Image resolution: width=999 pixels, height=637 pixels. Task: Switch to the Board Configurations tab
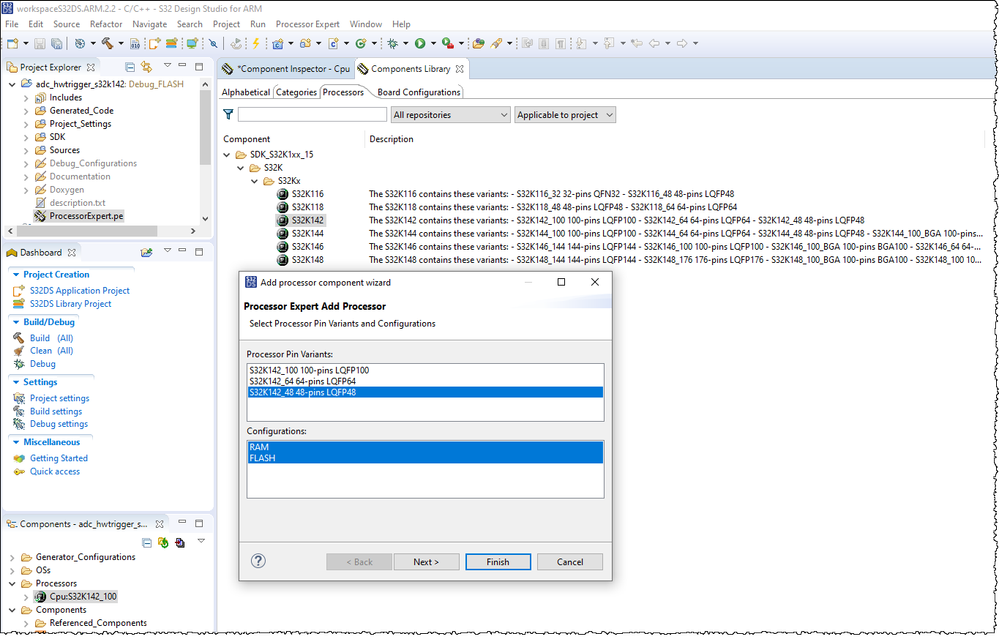419,92
